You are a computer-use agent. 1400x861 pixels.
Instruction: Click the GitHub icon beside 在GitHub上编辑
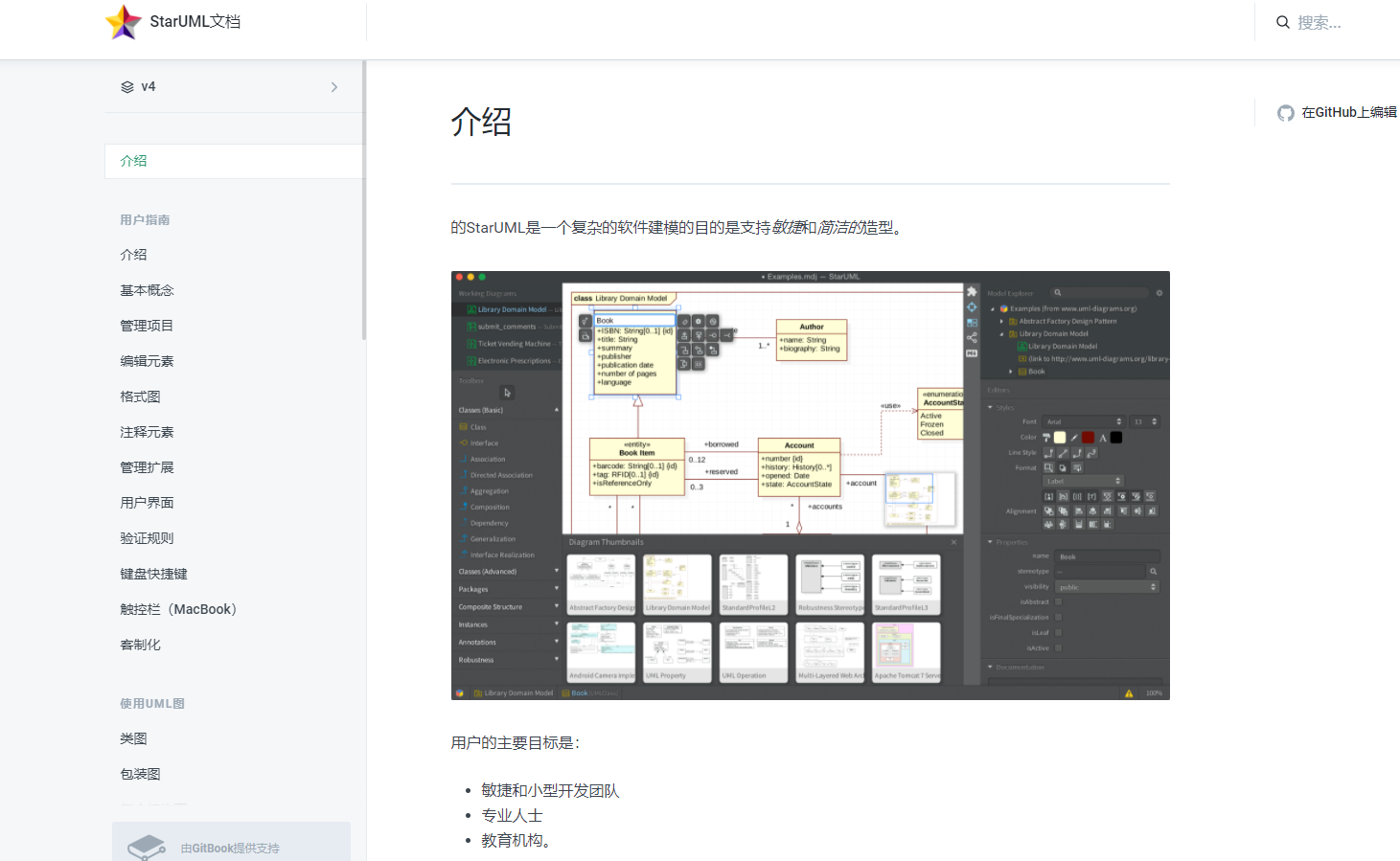tap(1285, 112)
